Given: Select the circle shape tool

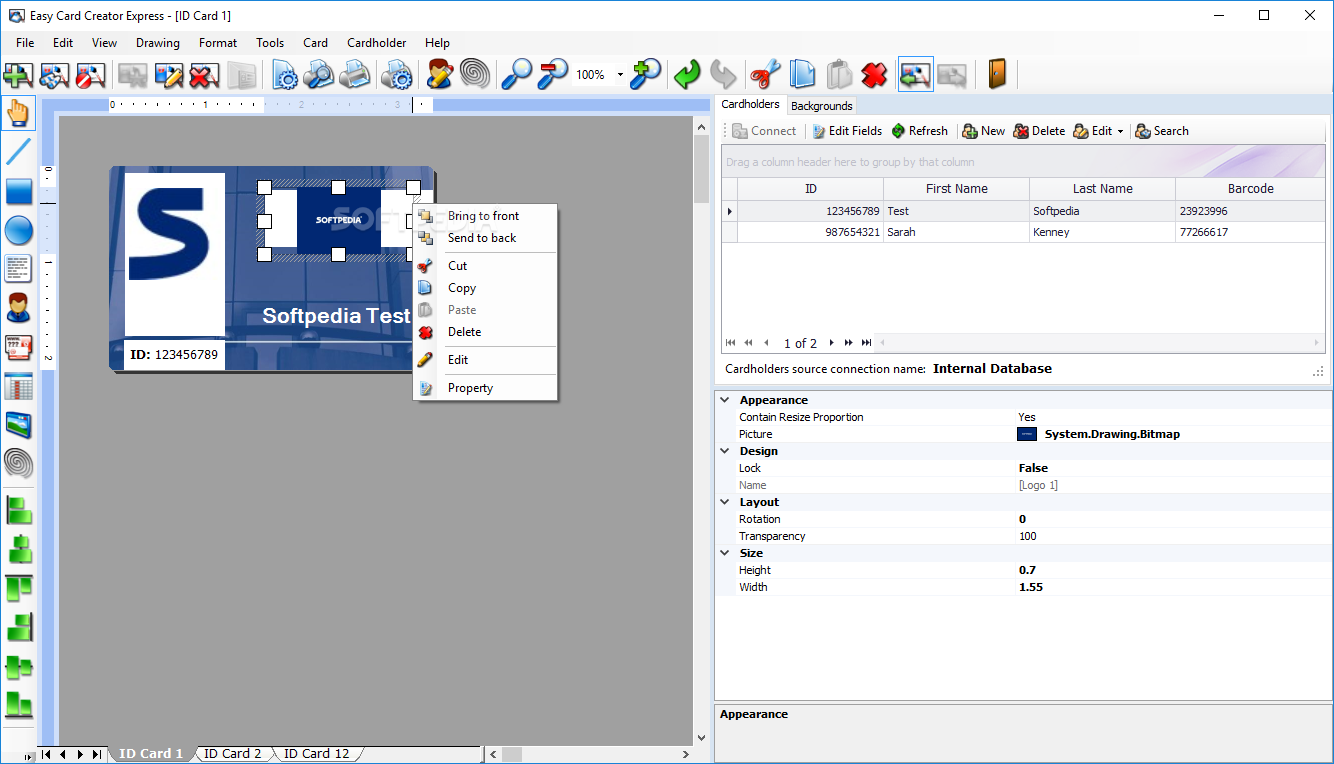Looking at the screenshot, I should click(18, 231).
